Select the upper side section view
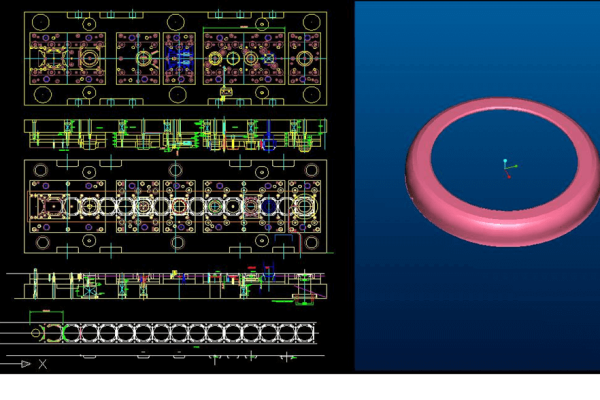The width and height of the screenshot is (600, 400). pos(176,135)
